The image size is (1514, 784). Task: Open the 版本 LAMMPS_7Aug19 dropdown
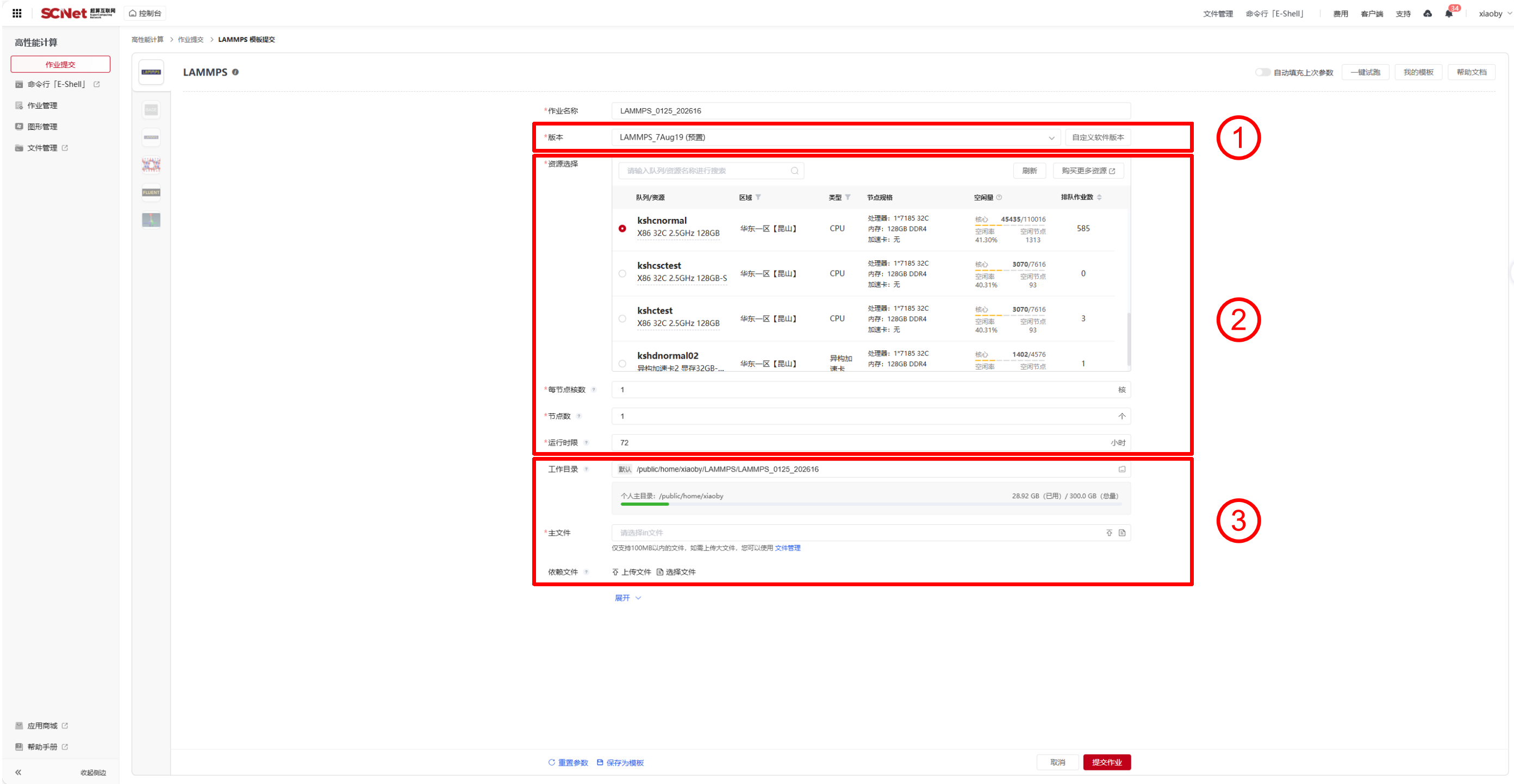(x=836, y=137)
